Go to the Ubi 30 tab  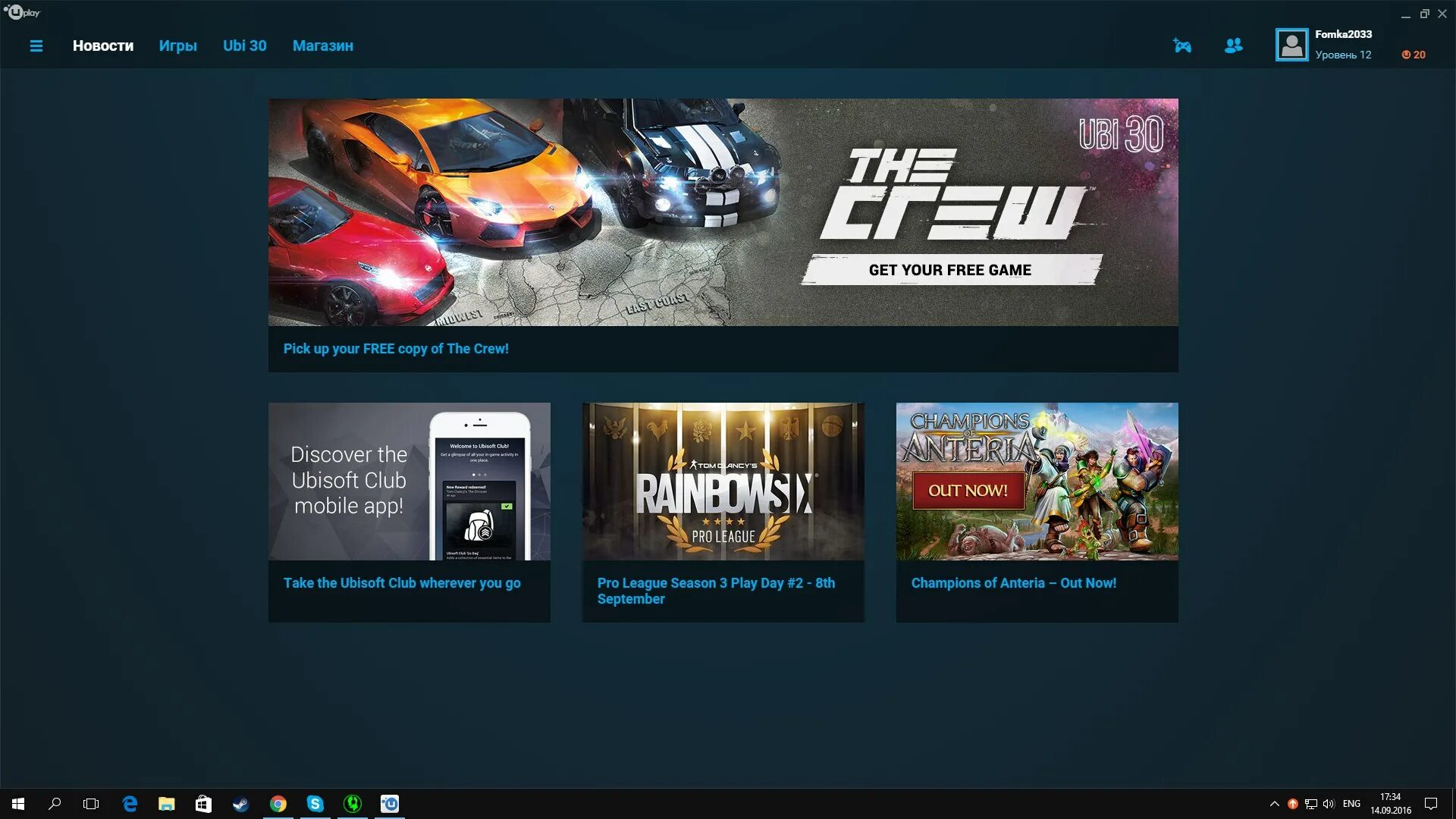point(244,45)
